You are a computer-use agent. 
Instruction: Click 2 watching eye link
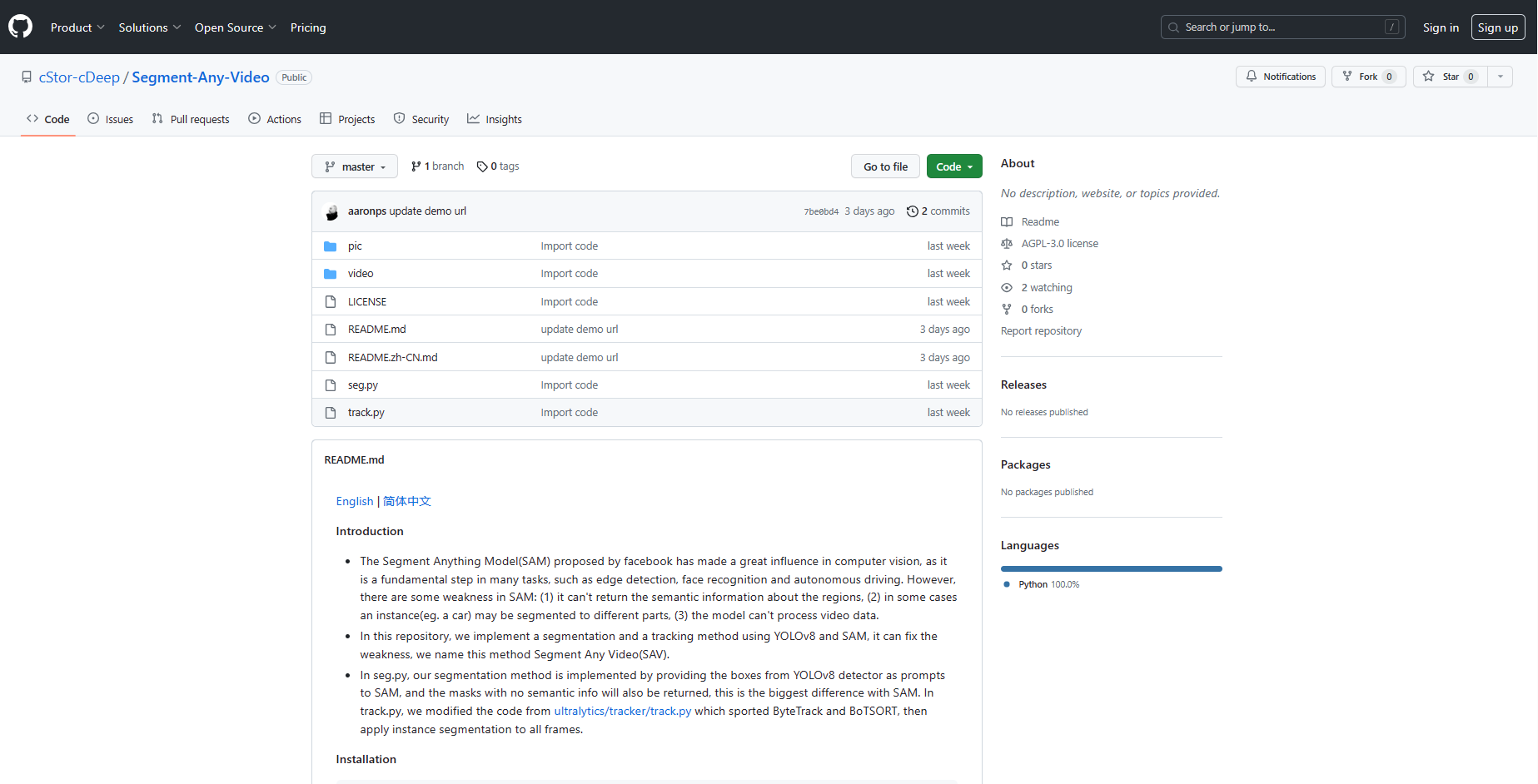coord(1046,288)
